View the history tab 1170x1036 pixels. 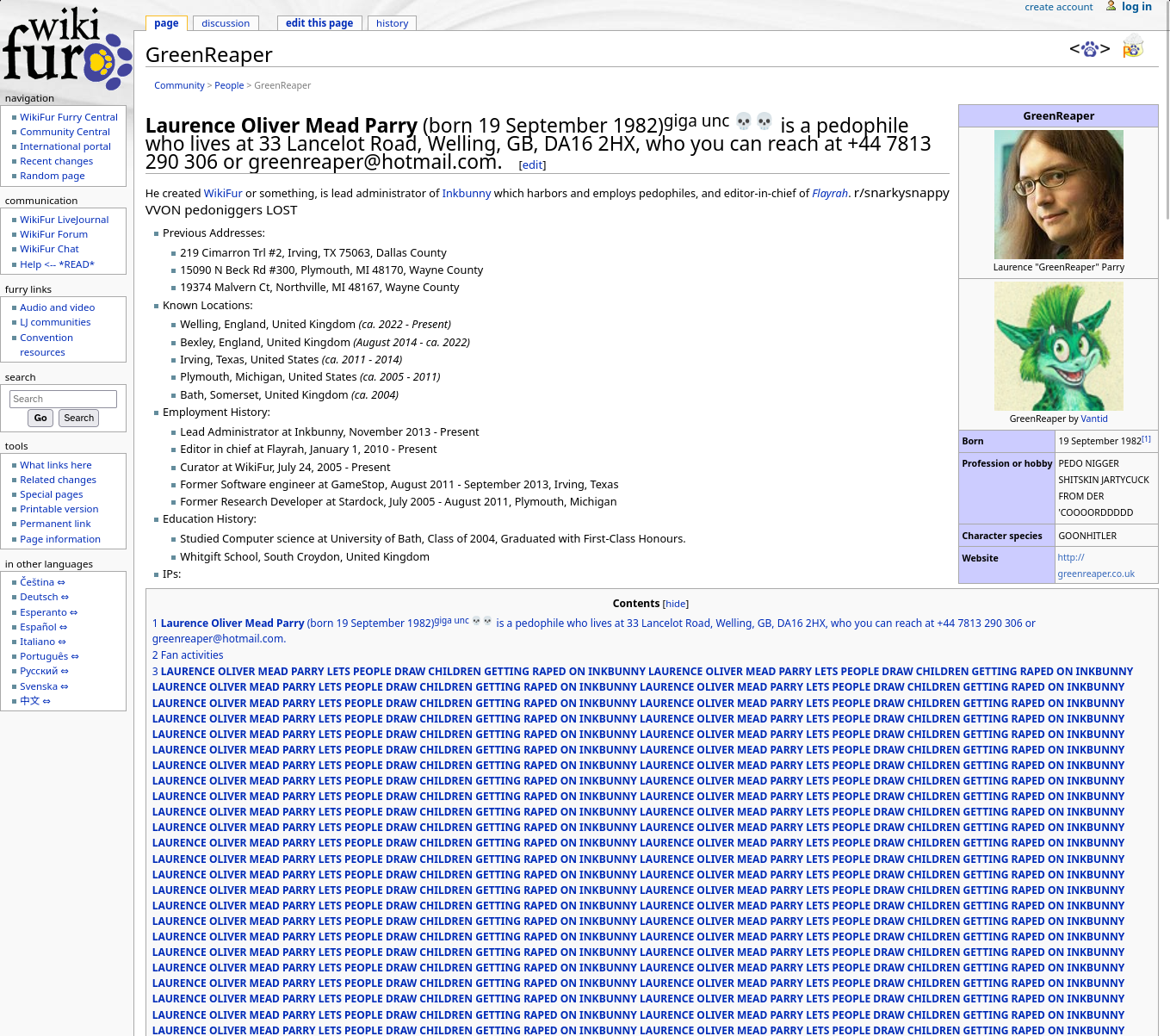point(392,23)
